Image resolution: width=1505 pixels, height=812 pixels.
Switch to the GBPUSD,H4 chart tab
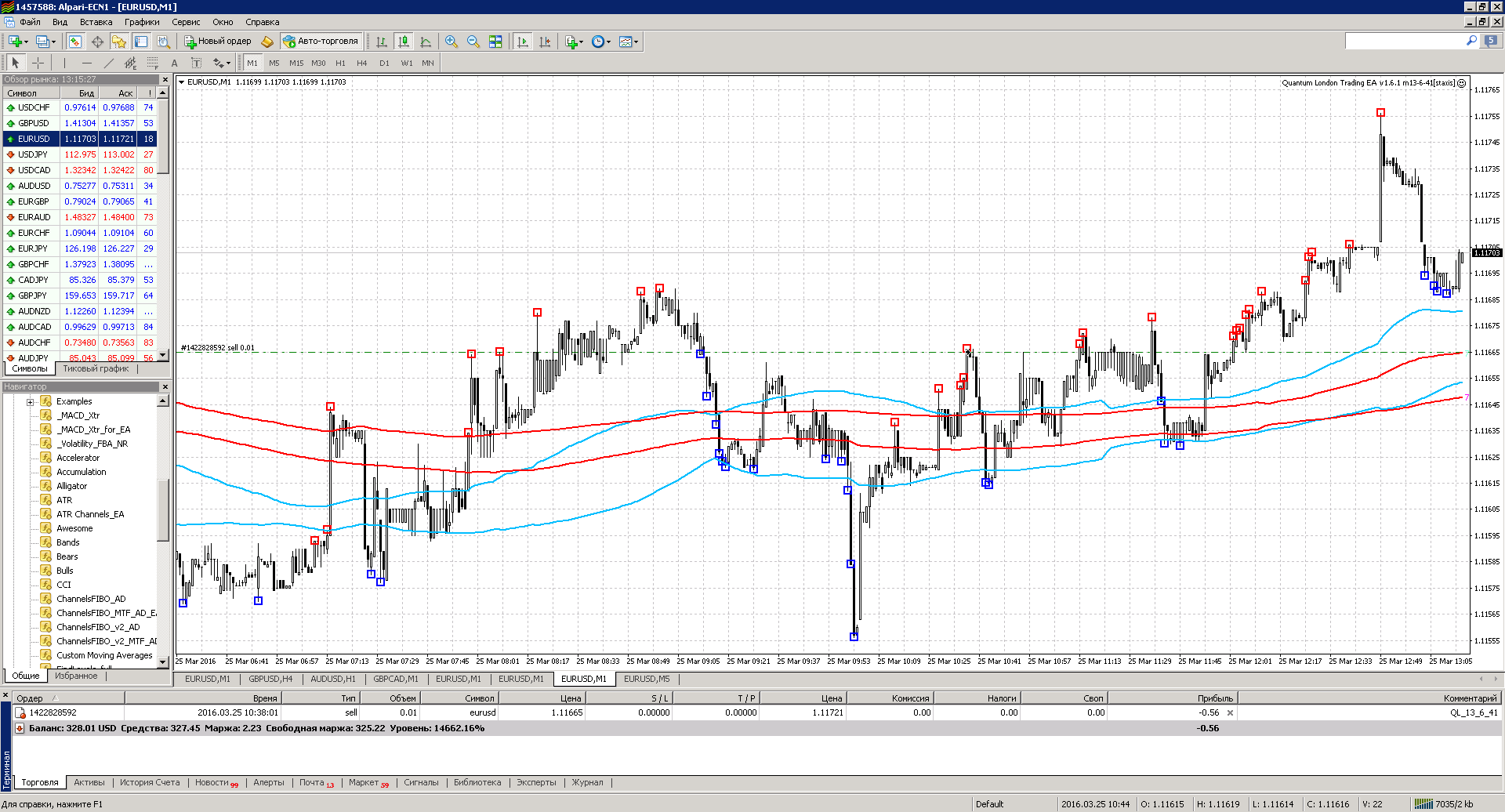coord(270,679)
